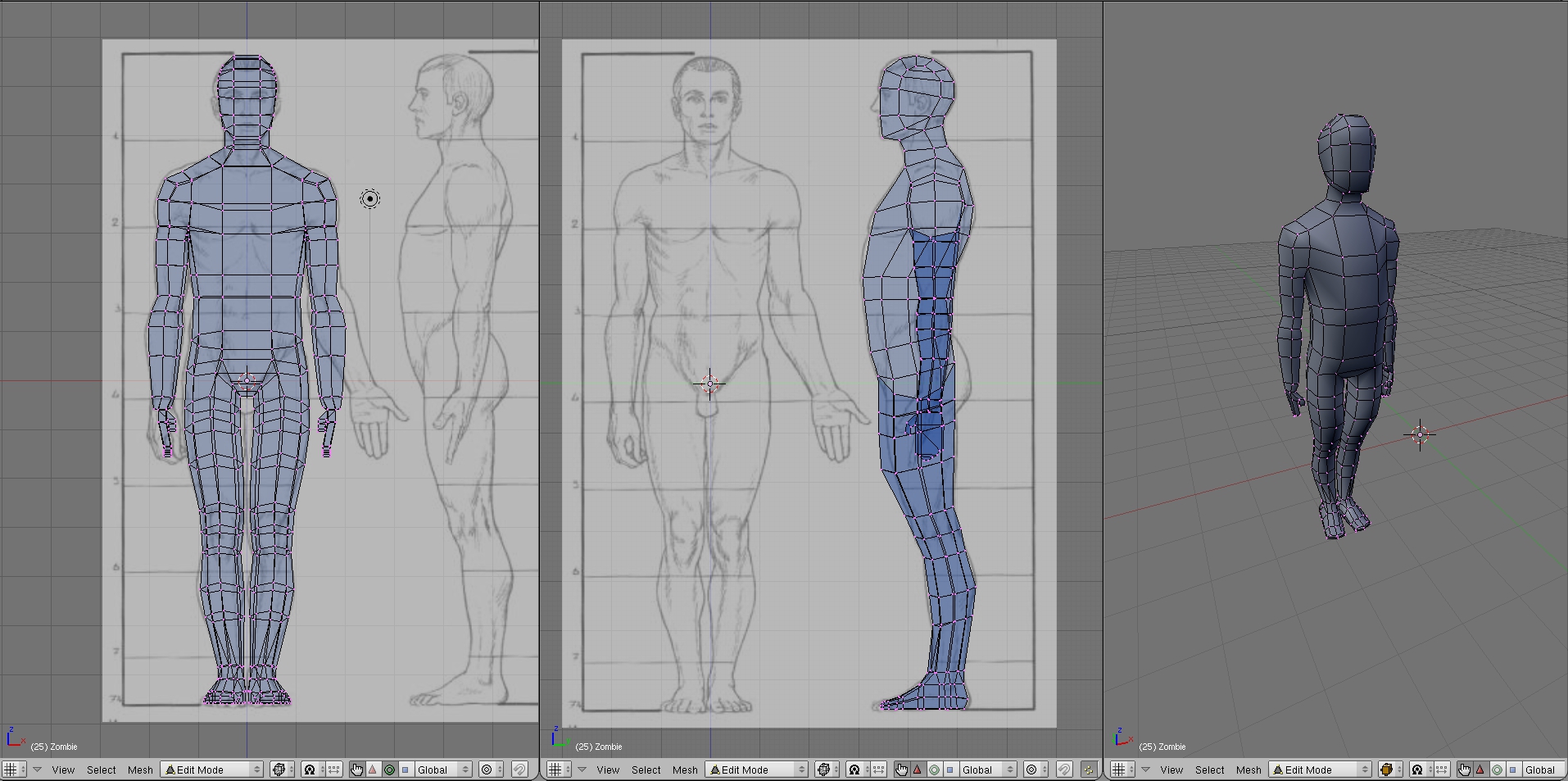Image resolution: width=1568 pixels, height=781 pixels.
Task: Open the View menu in right viewport
Action: pos(1171,770)
